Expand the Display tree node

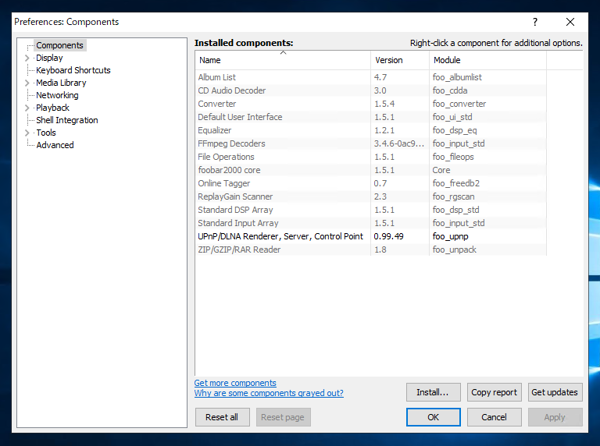pos(28,58)
